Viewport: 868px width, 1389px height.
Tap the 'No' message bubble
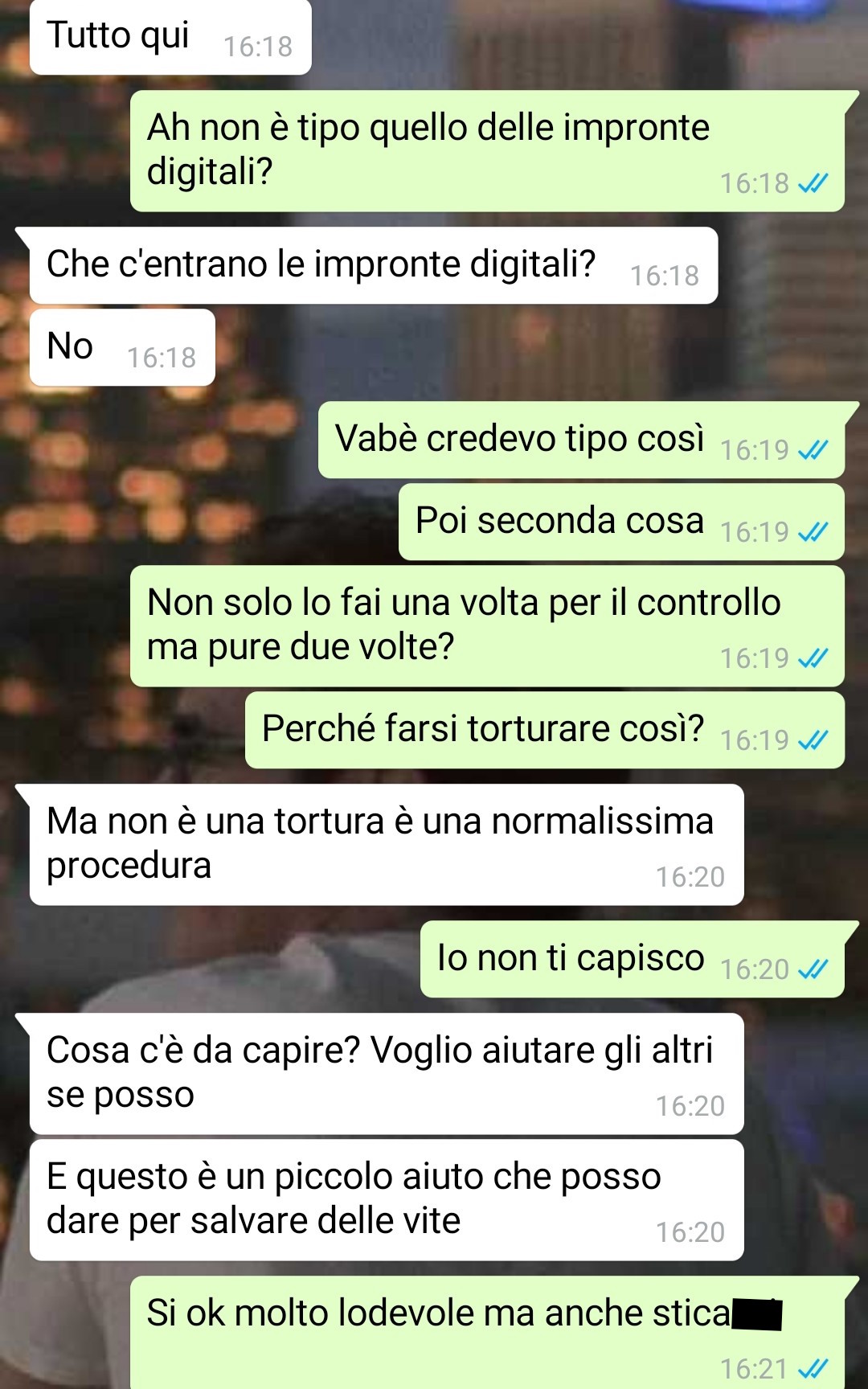(x=122, y=347)
